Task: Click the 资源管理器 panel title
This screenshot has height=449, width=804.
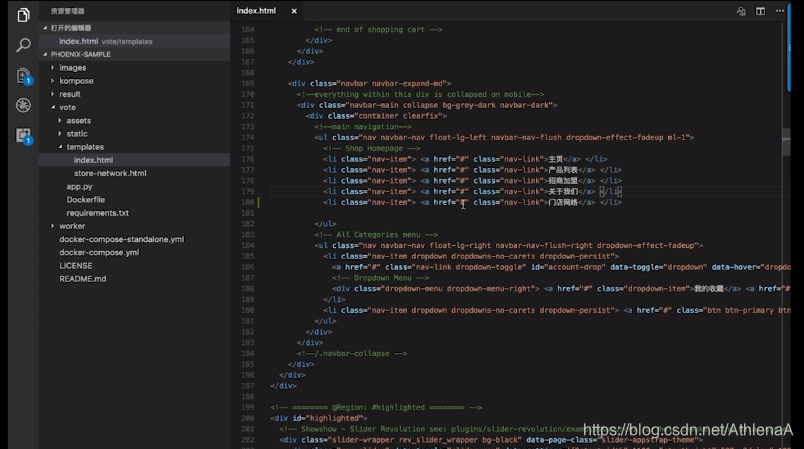Action: click(68, 11)
